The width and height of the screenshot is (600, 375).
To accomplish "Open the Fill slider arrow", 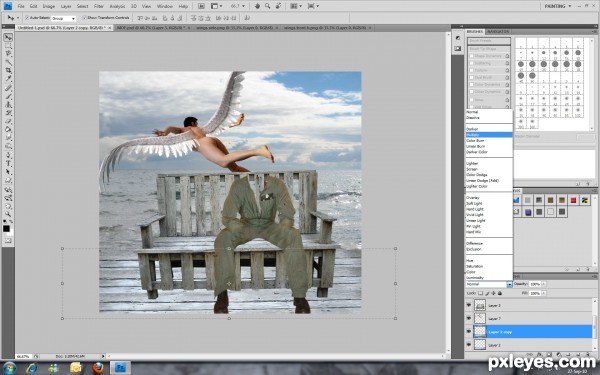I will tap(544, 293).
